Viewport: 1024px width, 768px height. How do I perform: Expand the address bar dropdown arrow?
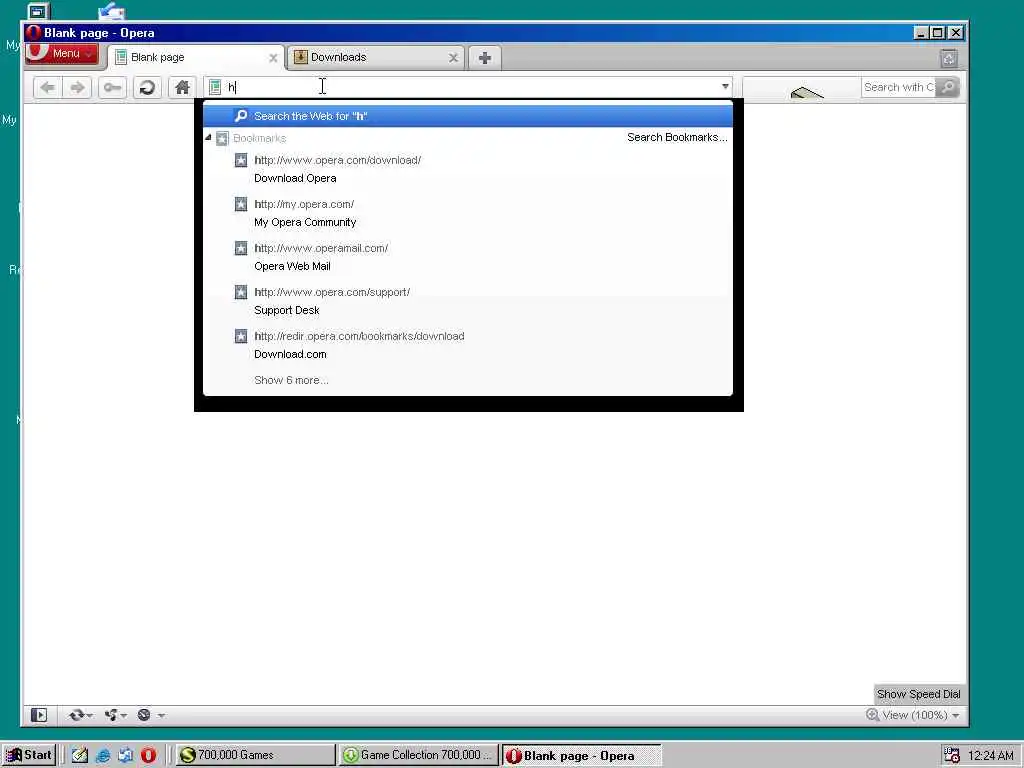coord(725,86)
